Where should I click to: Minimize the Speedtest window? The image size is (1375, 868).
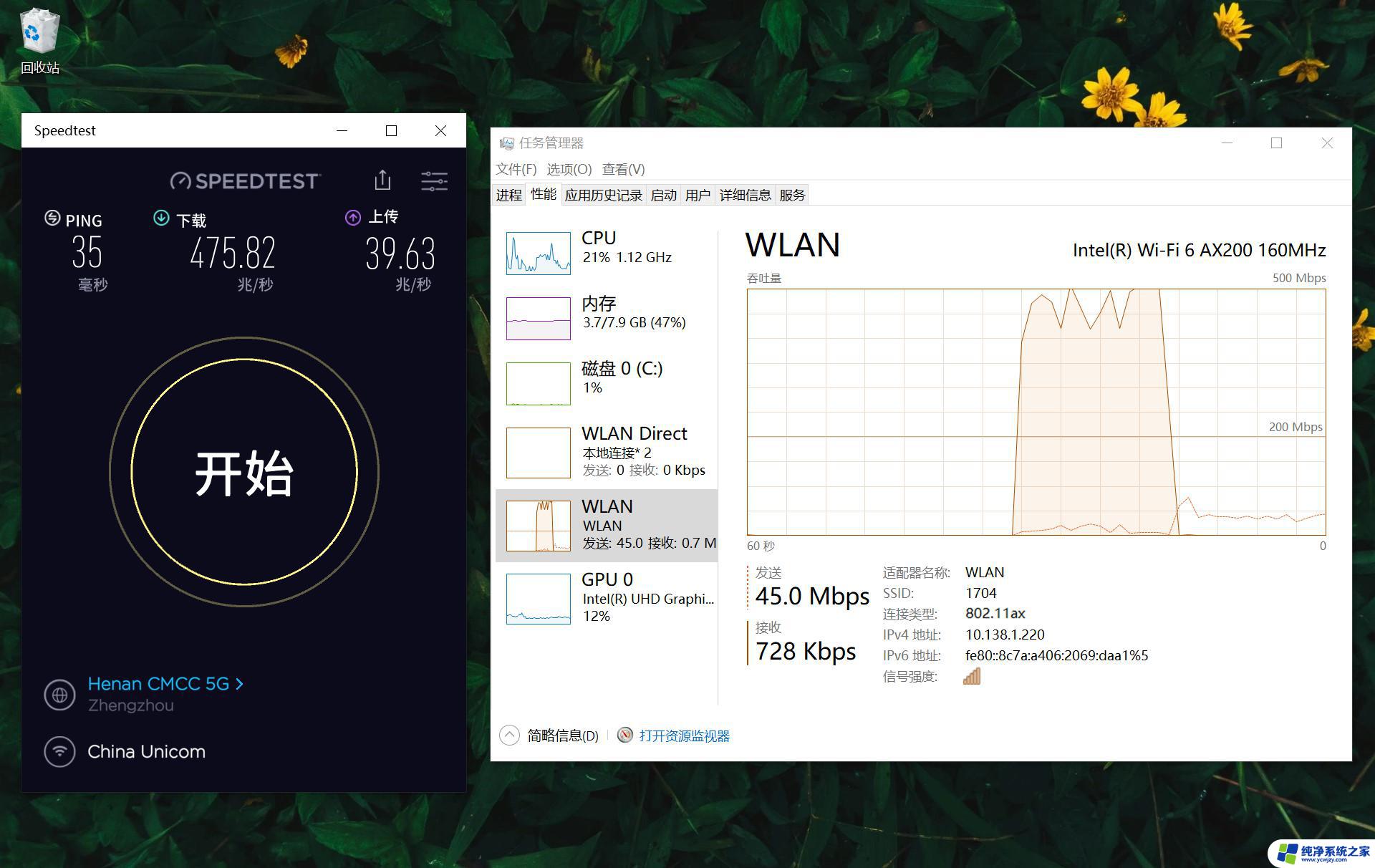[342, 130]
